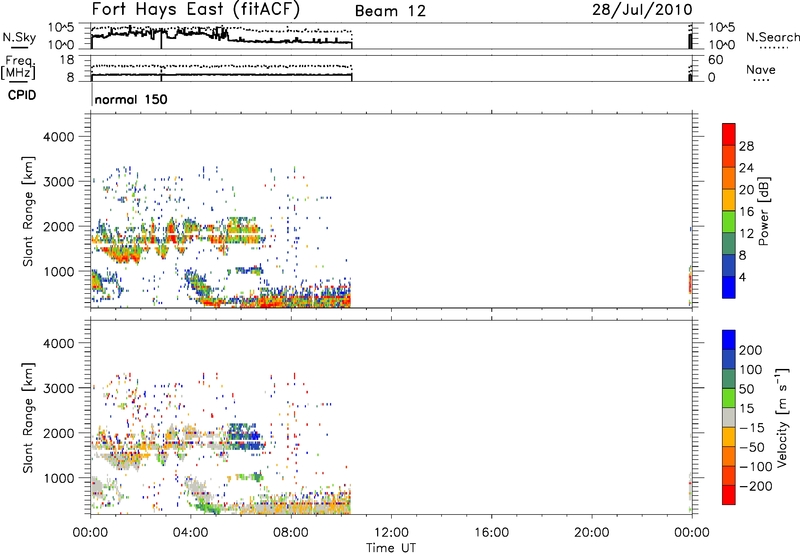Click the date '28/Jul/2010'

tap(642, 10)
